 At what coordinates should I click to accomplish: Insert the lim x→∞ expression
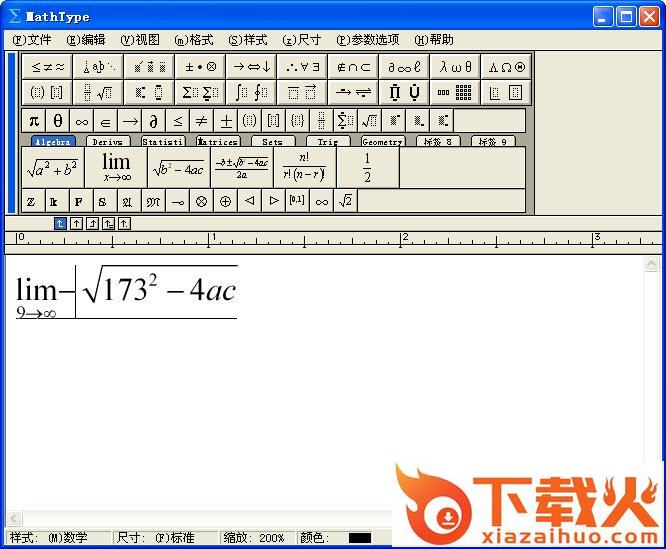point(116,168)
